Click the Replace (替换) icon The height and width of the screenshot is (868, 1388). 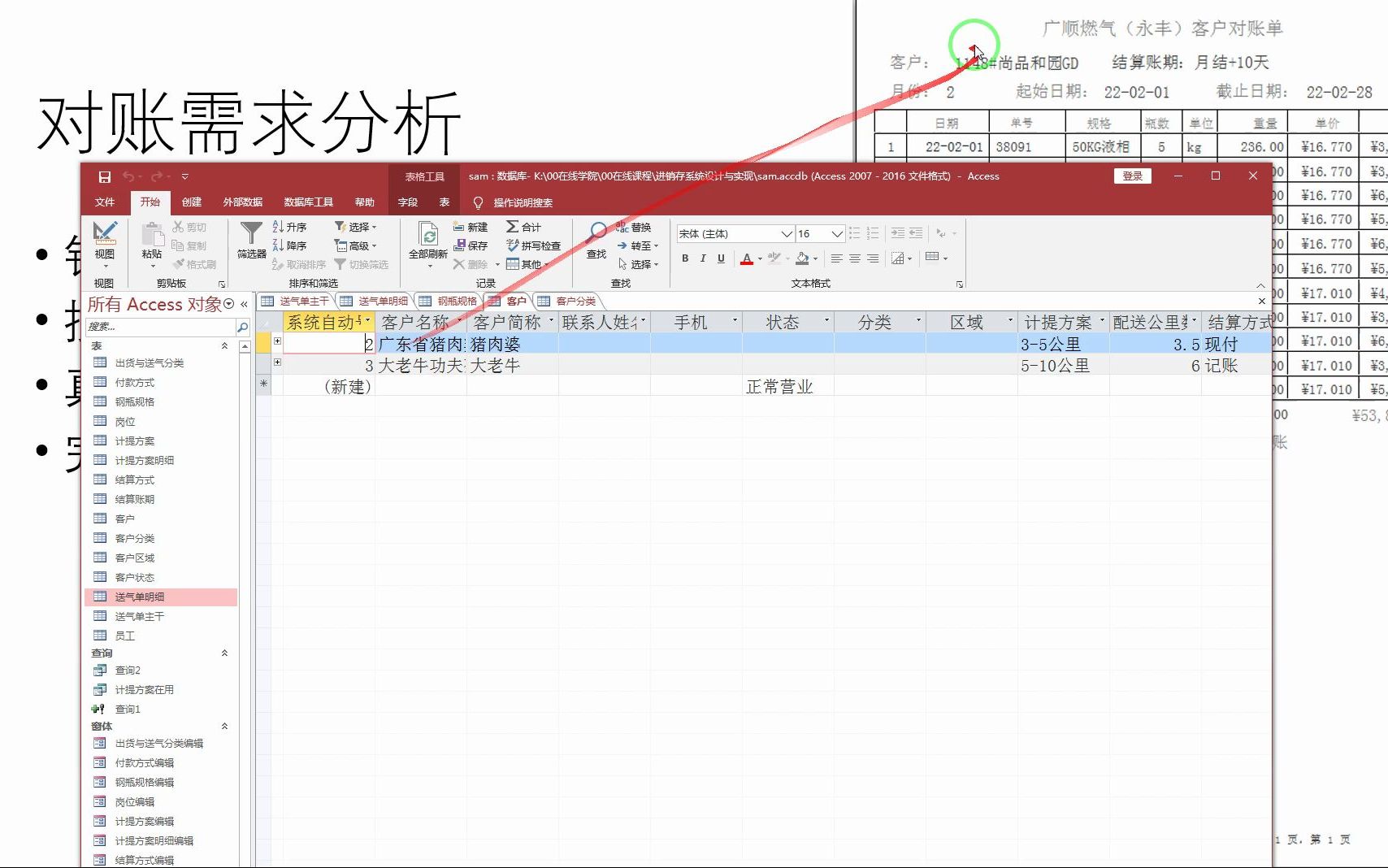pos(622,227)
